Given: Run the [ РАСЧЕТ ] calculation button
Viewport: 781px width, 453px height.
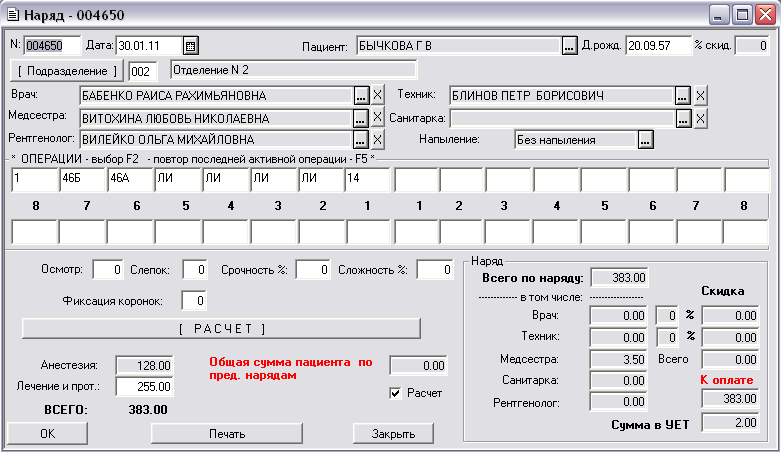Looking at the screenshot, I should point(221,329).
